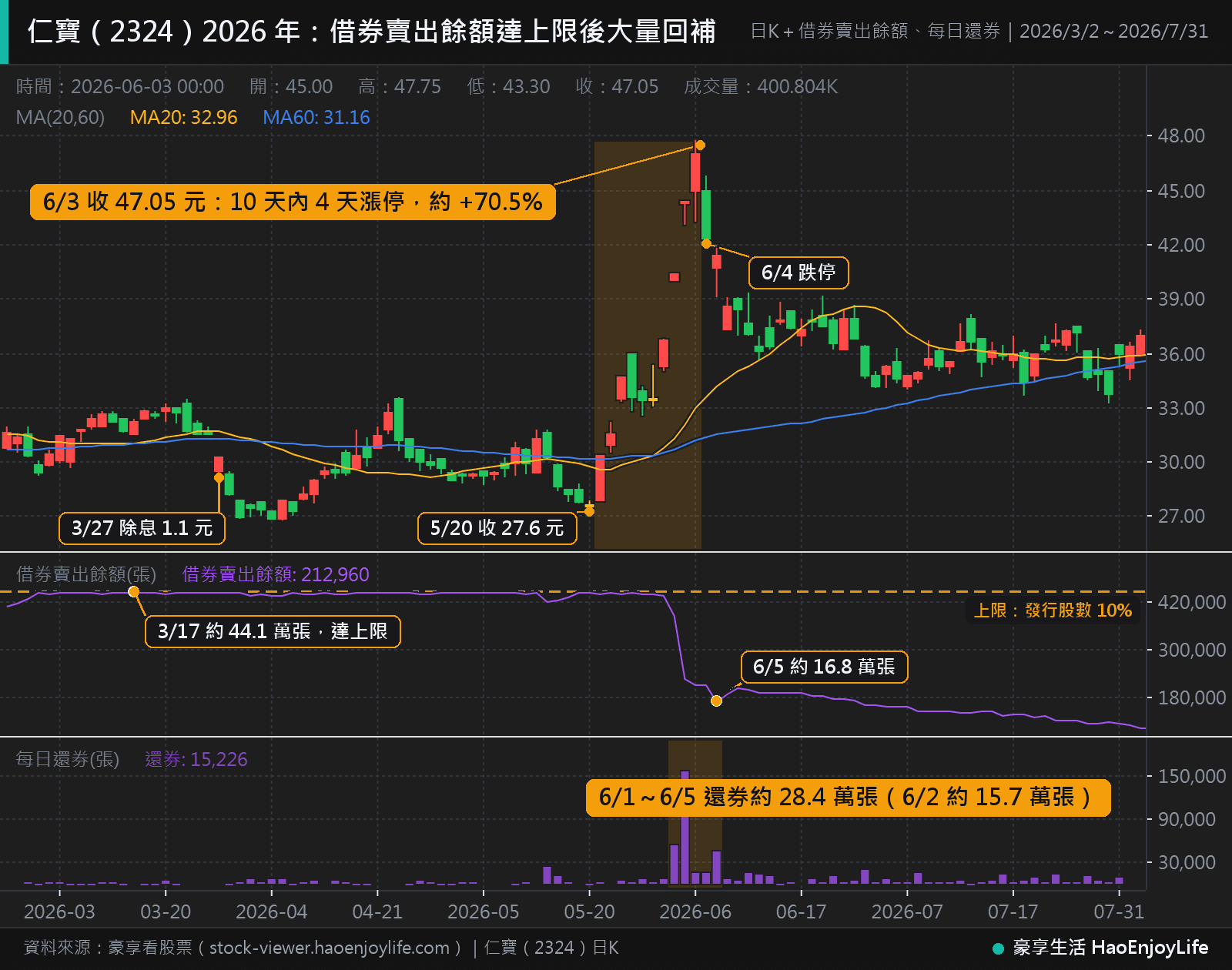This screenshot has width=1232, height=970.
Task: Click the 07-31 x-axis date label
Action: [x=1119, y=911]
